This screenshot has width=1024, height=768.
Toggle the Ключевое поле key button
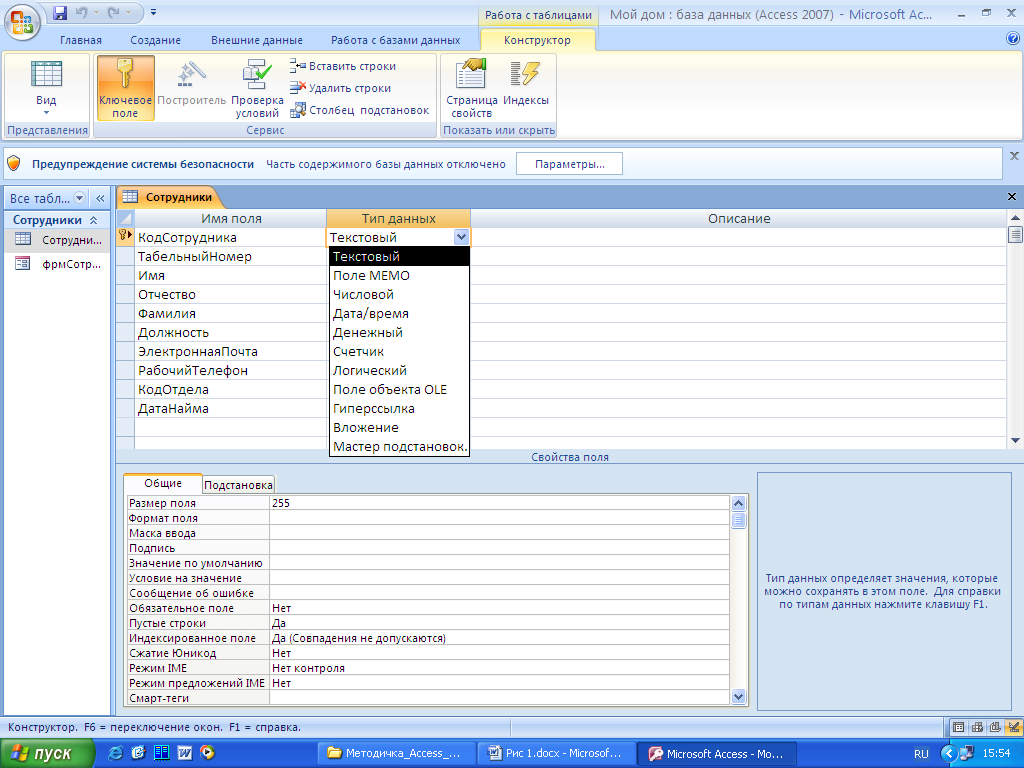(125, 88)
